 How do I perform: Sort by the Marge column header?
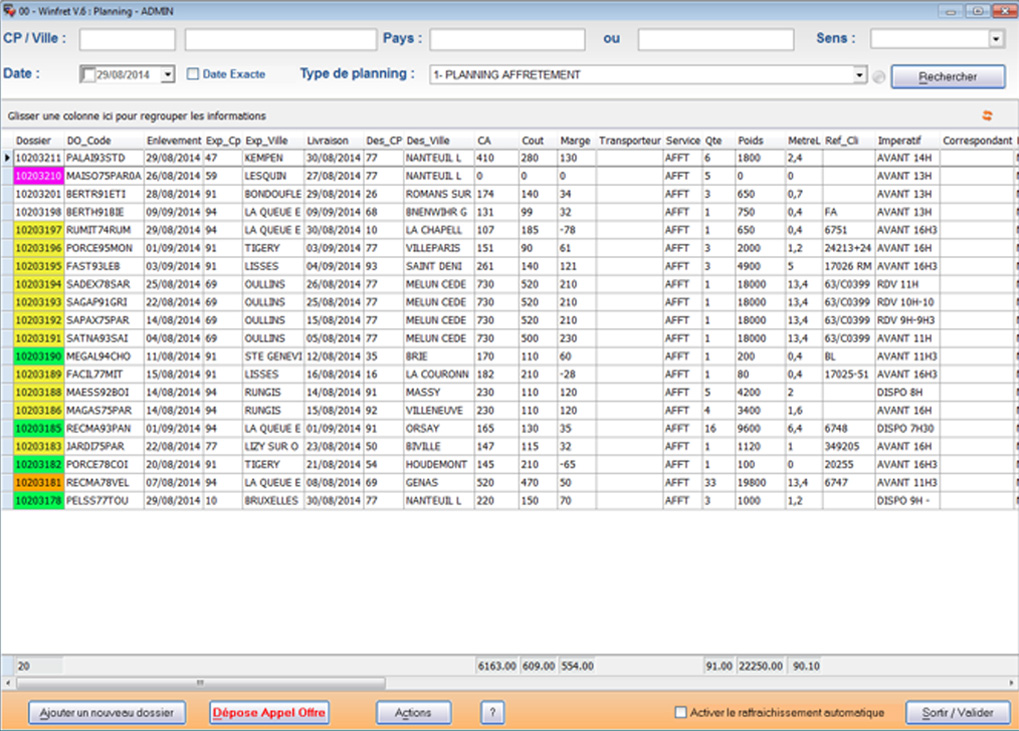[576, 140]
